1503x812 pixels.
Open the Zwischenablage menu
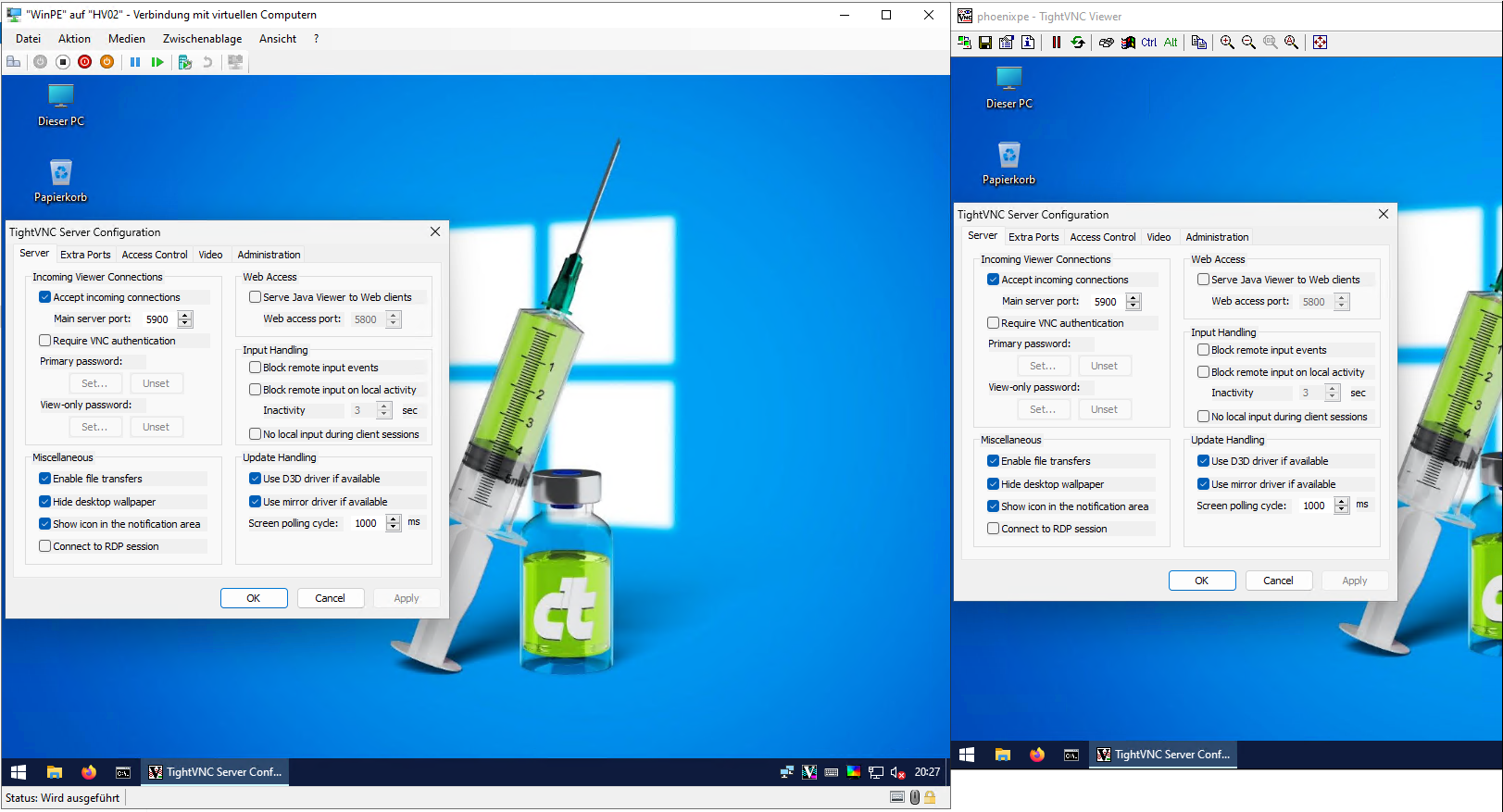[202, 39]
